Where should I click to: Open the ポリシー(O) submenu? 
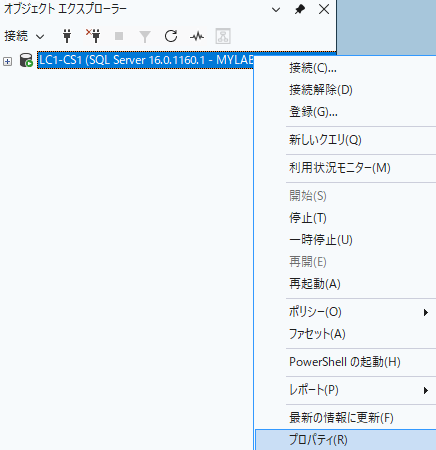click(345, 312)
